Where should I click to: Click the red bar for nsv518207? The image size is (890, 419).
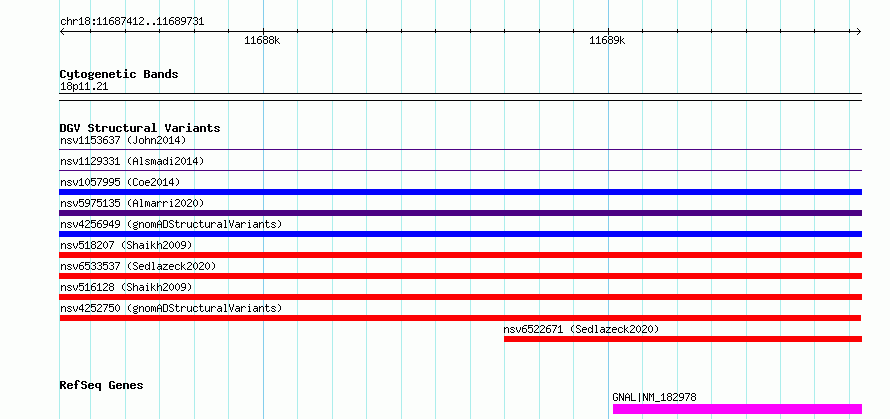461,255
